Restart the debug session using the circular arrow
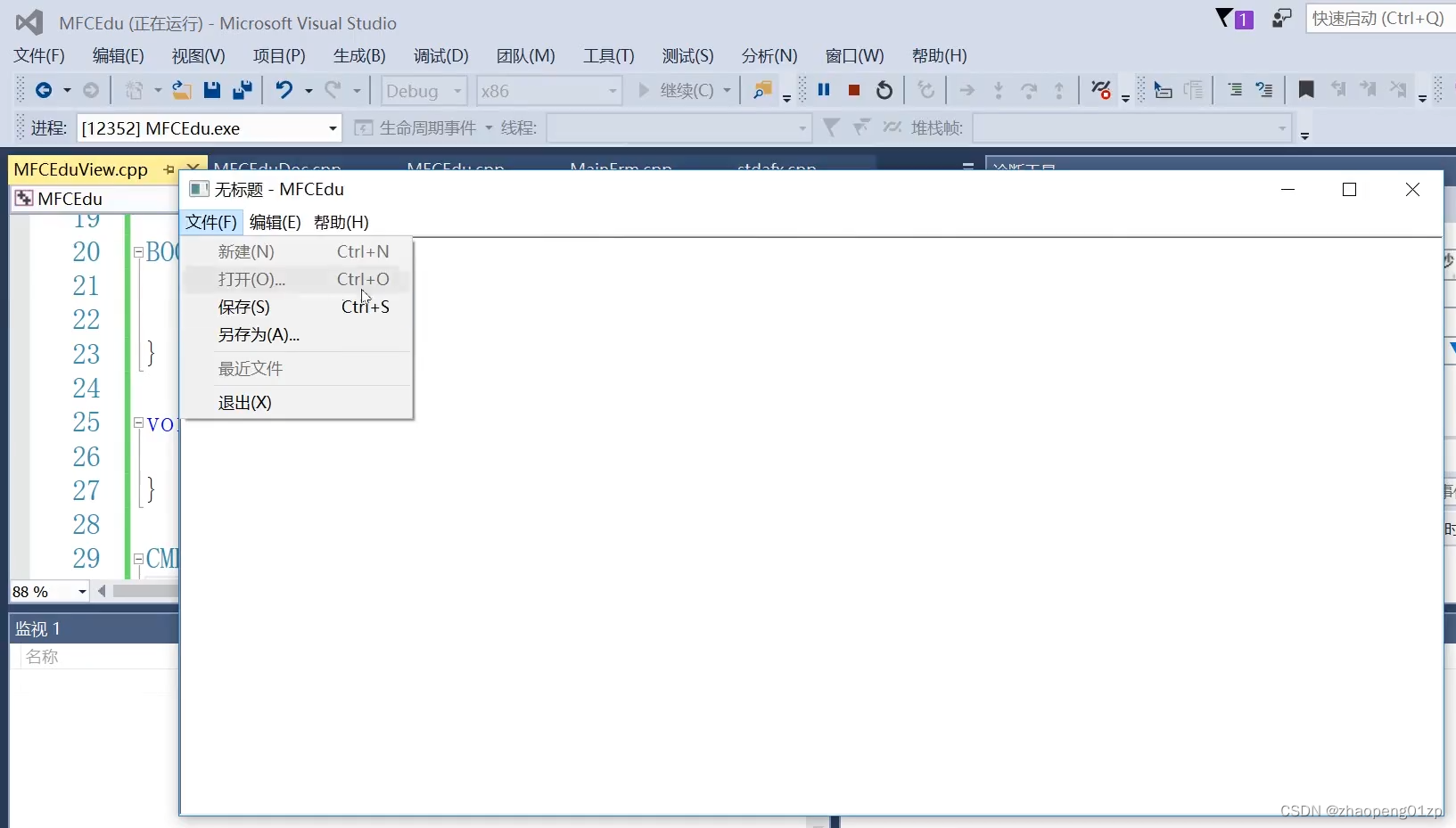 pyautogui.click(x=884, y=90)
